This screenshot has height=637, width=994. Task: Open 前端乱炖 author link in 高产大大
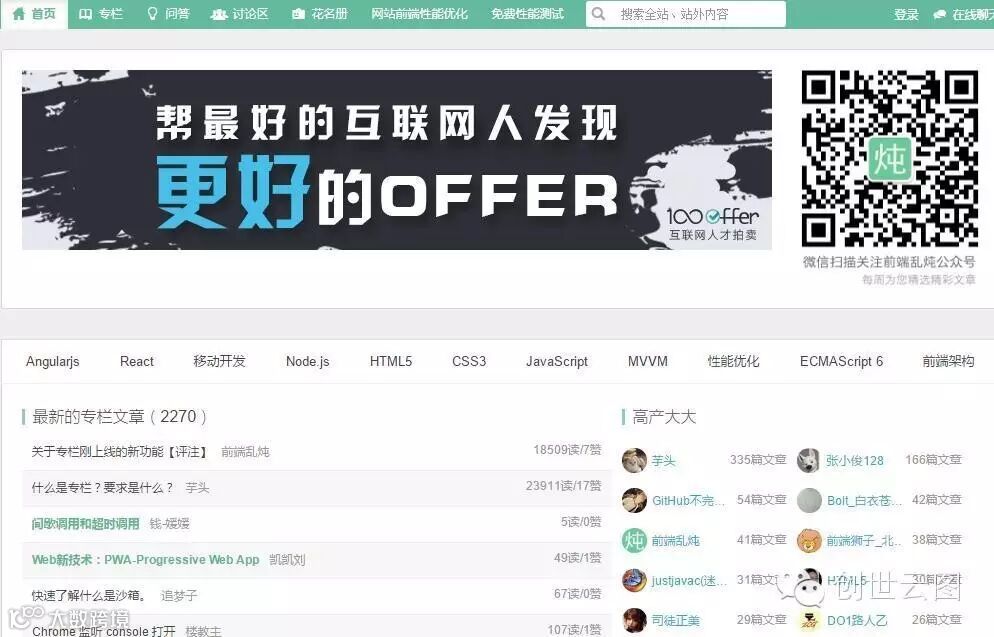click(676, 541)
